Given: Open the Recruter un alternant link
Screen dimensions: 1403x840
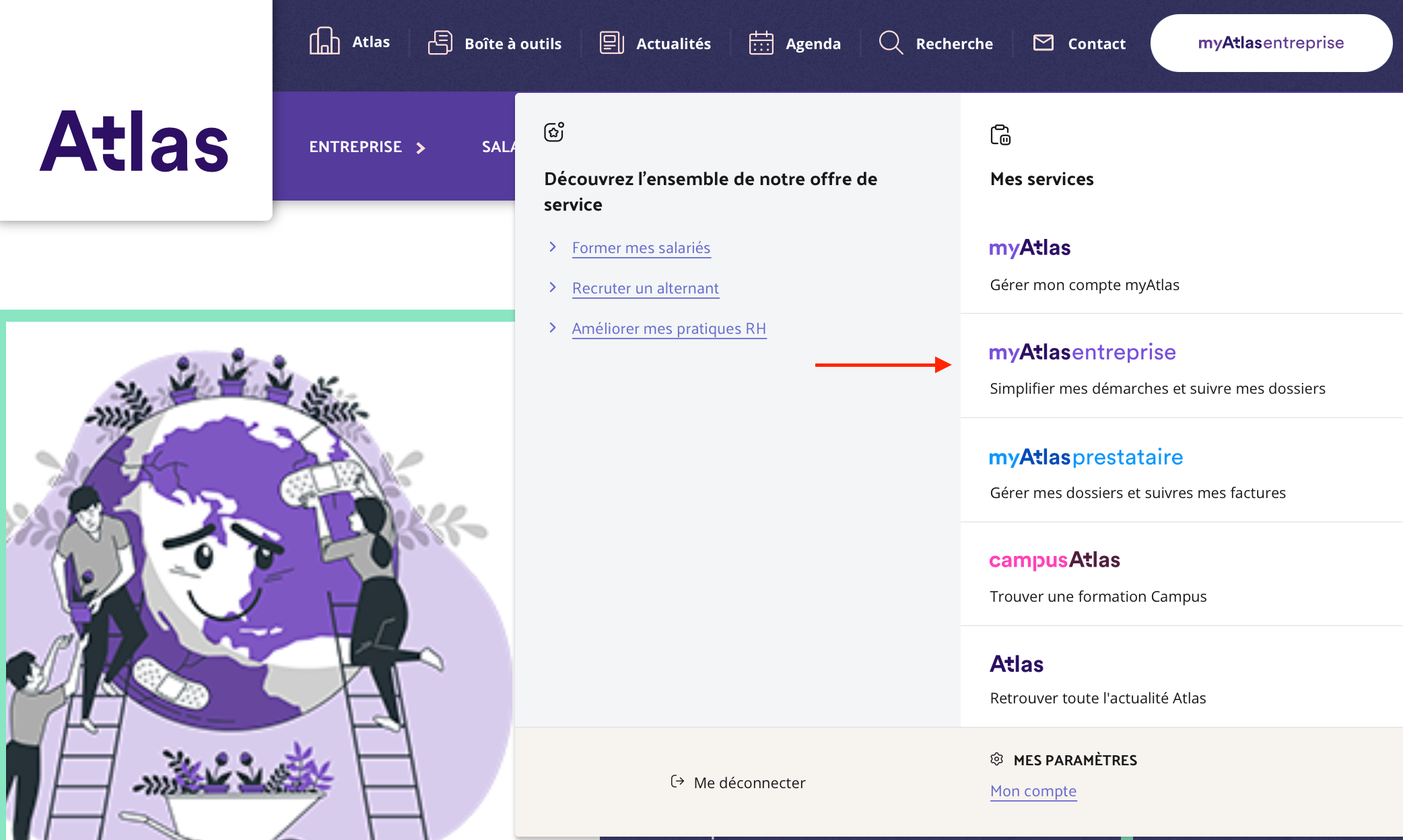Looking at the screenshot, I should point(646,288).
